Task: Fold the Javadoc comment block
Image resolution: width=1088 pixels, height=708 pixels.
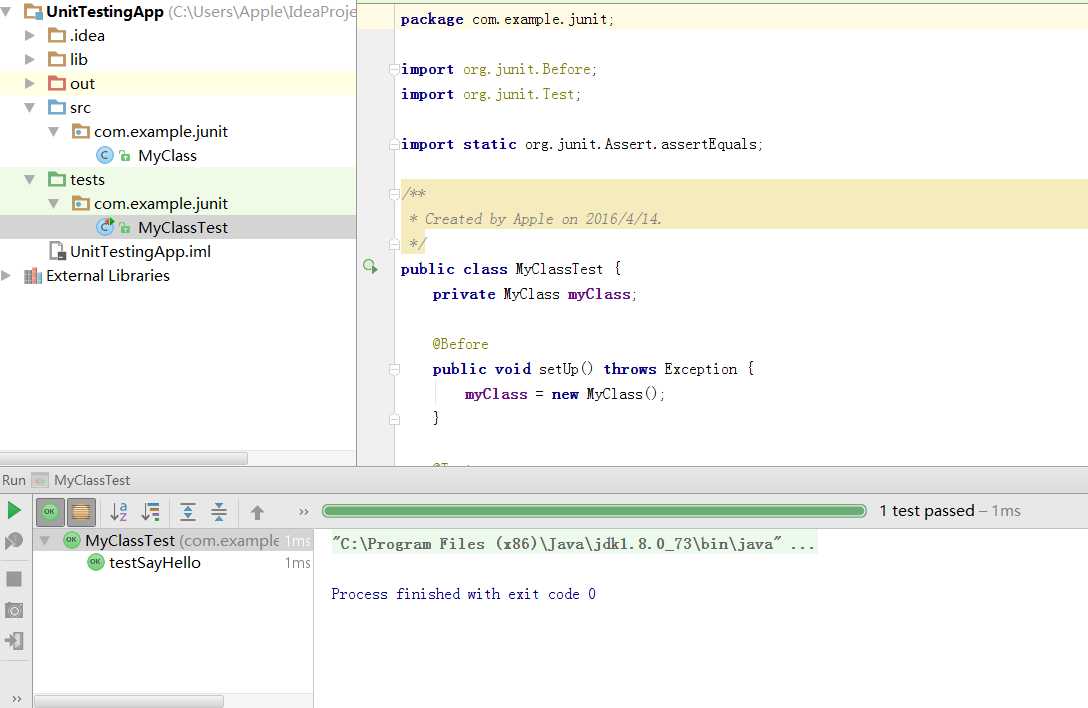Action: 394,194
